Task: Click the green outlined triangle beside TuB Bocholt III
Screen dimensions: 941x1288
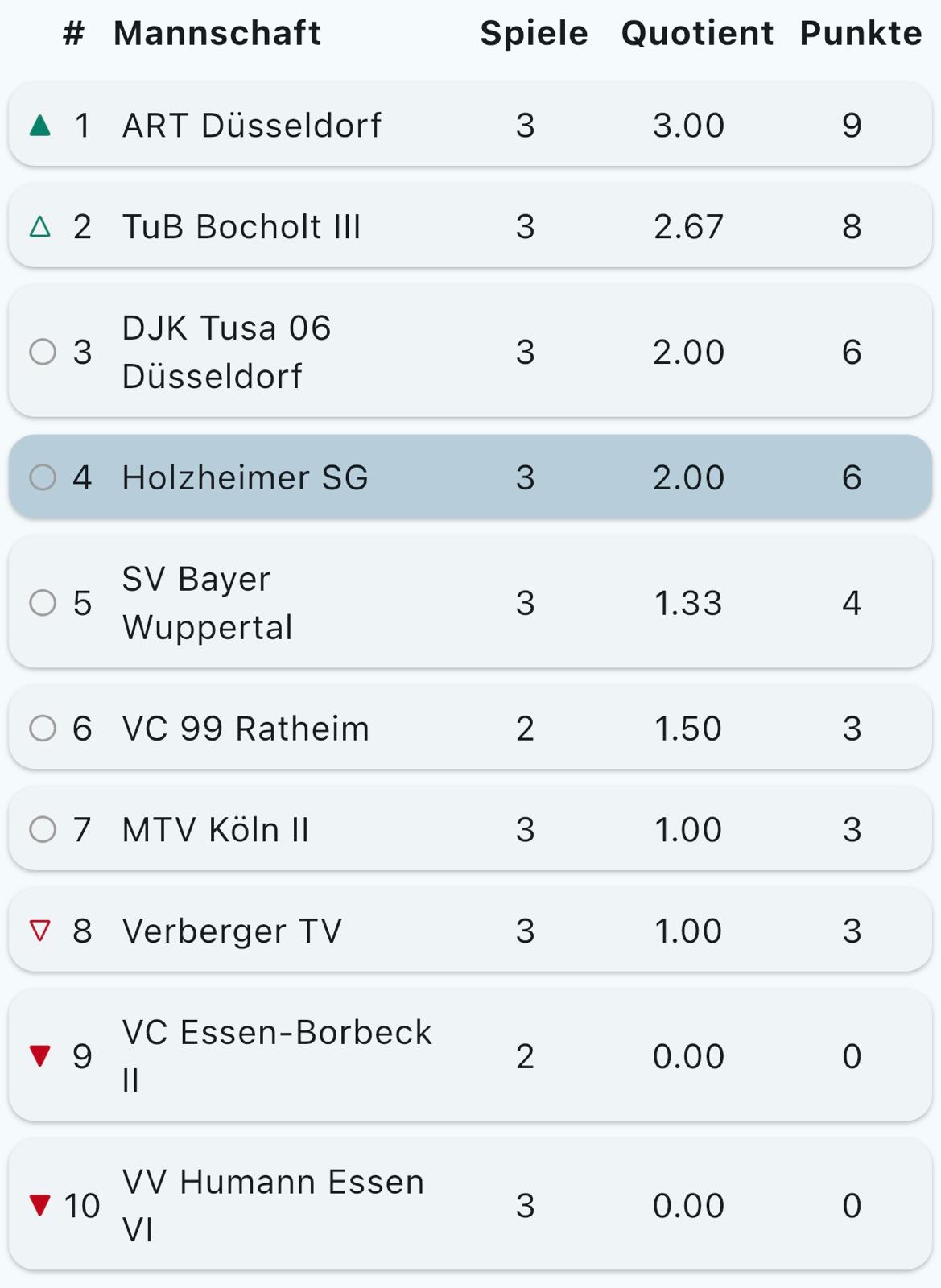Action: coord(40,228)
